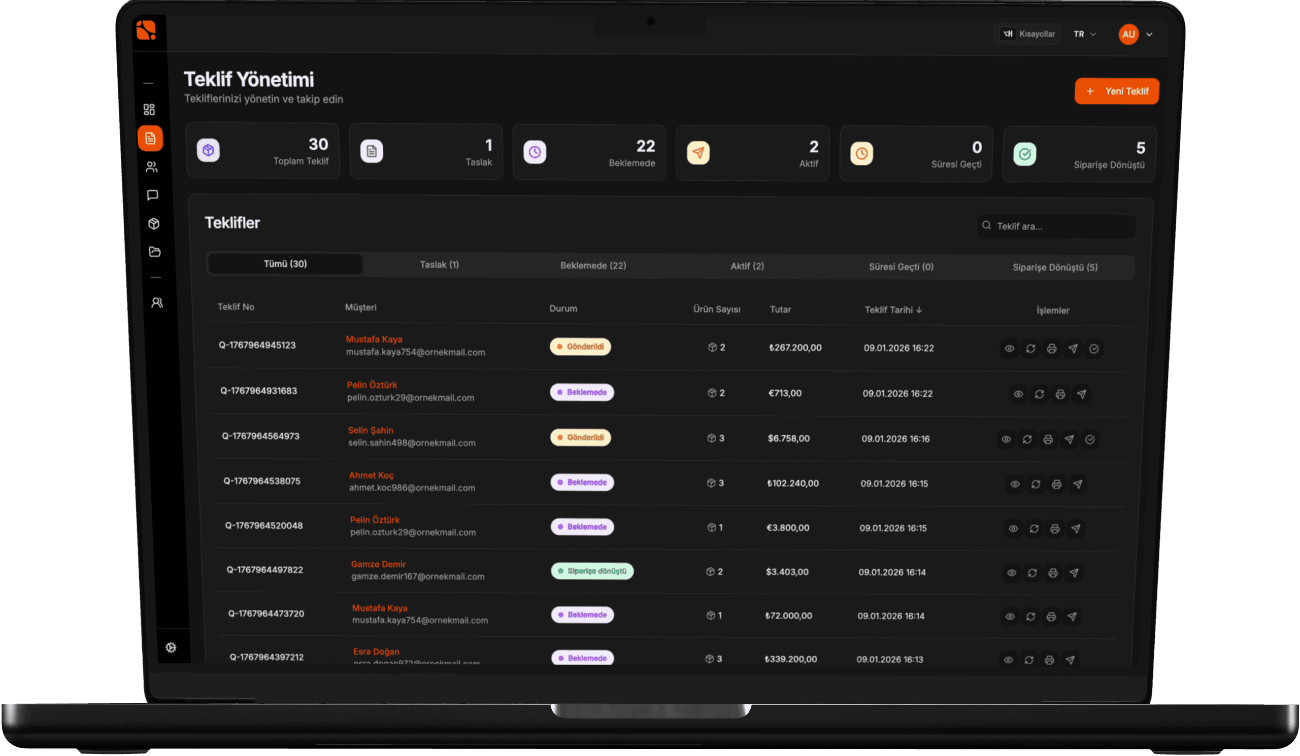The height and width of the screenshot is (756, 1300).
Task: Switch to the Beklemede (22) tab
Action: (593, 266)
